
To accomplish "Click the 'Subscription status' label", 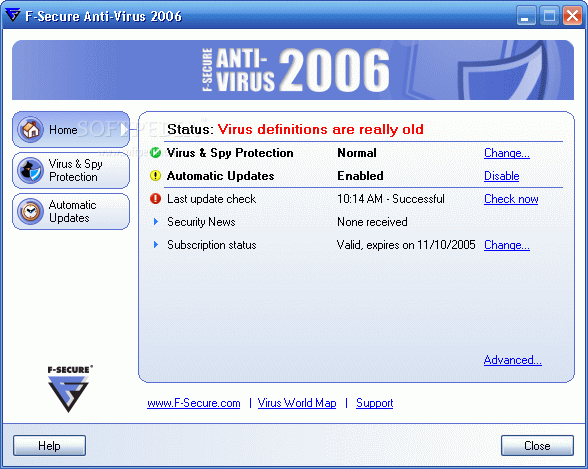I will 212,245.
